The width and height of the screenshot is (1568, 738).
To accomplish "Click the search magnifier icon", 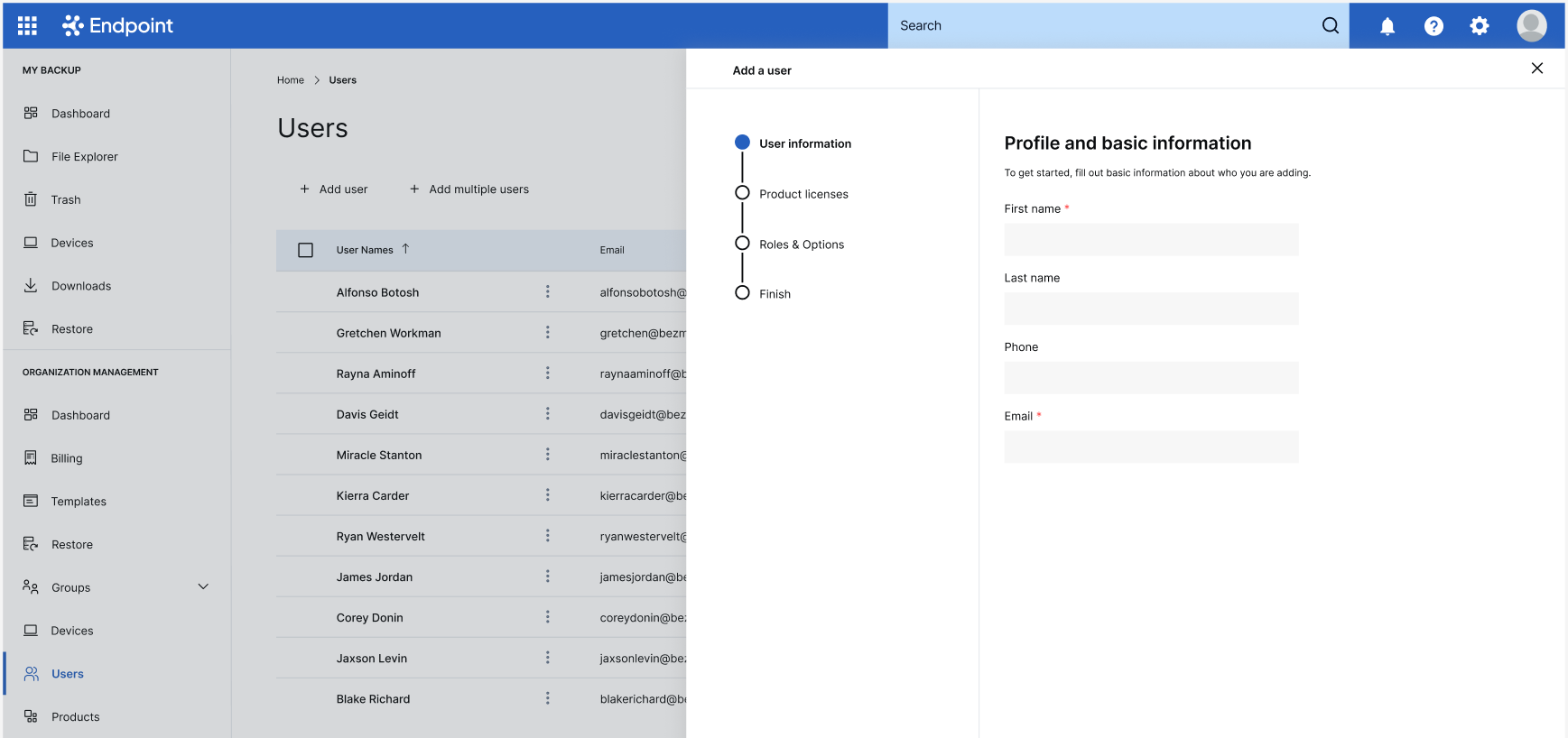I will [1330, 26].
